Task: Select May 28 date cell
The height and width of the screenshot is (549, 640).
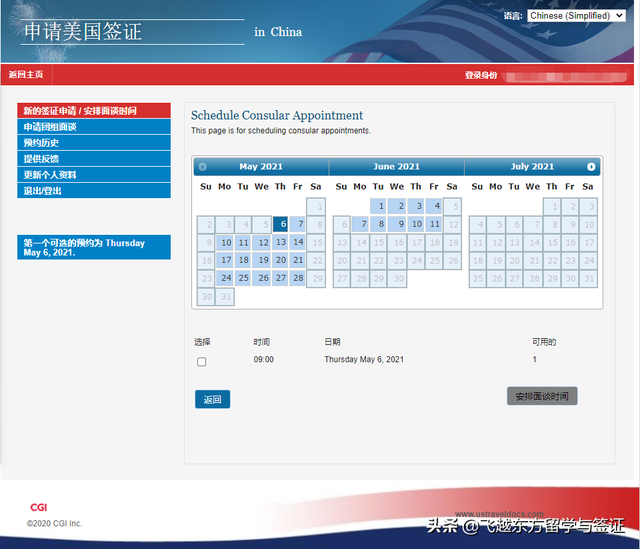Action: pyautogui.click(x=298, y=278)
